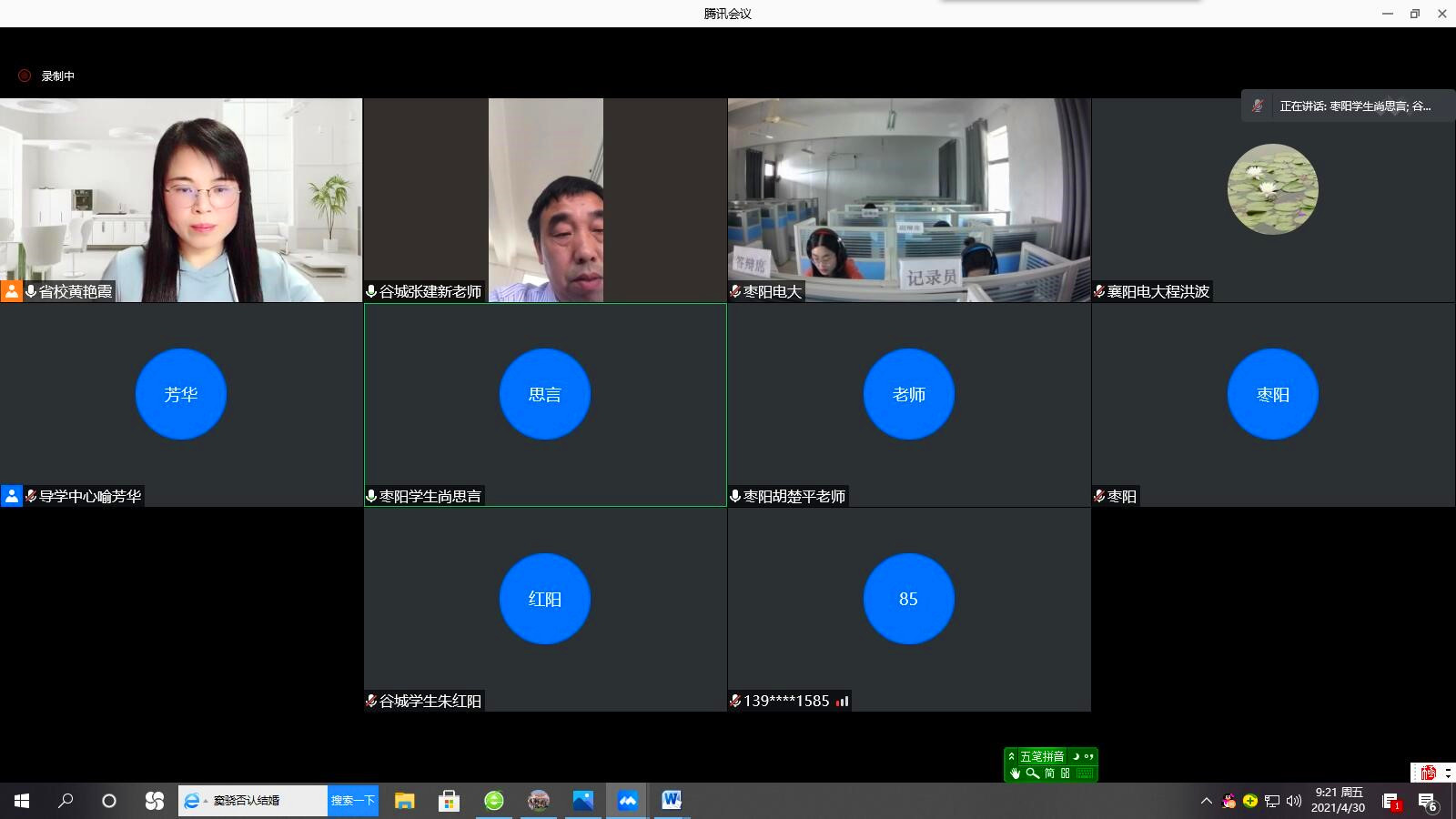The width and height of the screenshot is (1456, 819).
Task: Click the water lily profile picture
Action: point(1273,189)
